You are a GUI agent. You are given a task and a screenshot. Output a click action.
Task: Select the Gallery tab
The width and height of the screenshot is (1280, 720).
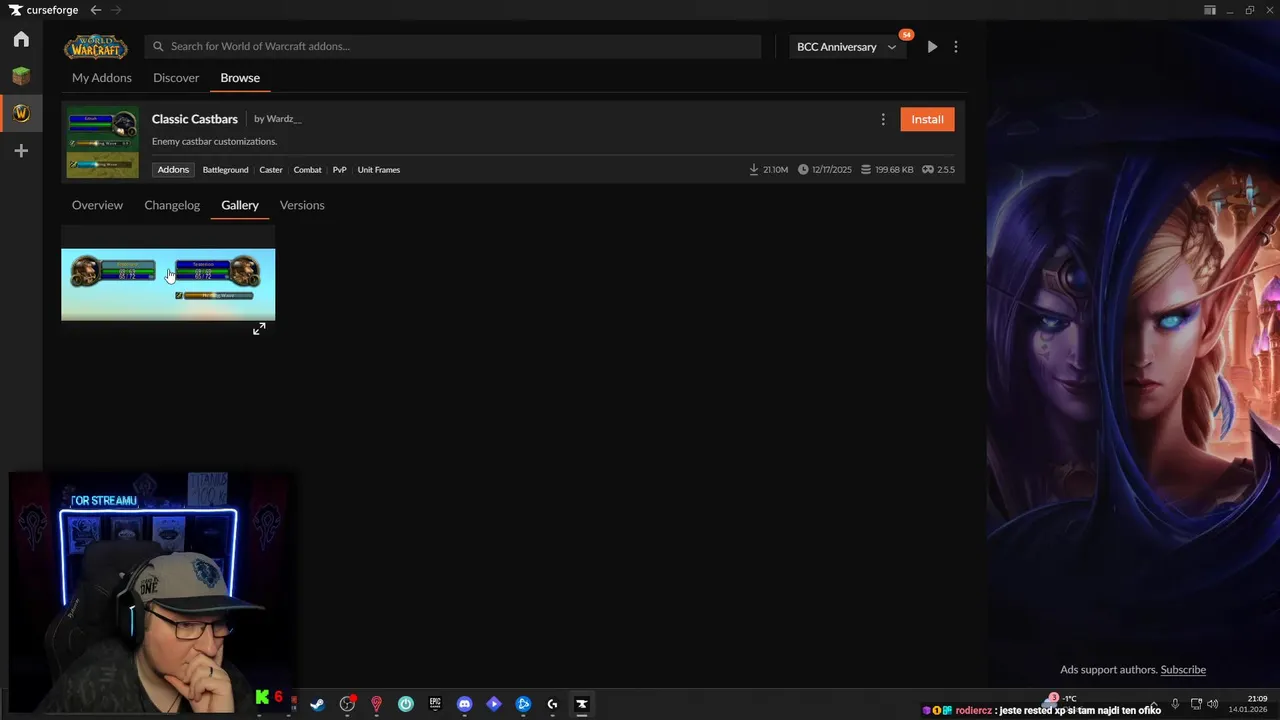coord(240,205)
